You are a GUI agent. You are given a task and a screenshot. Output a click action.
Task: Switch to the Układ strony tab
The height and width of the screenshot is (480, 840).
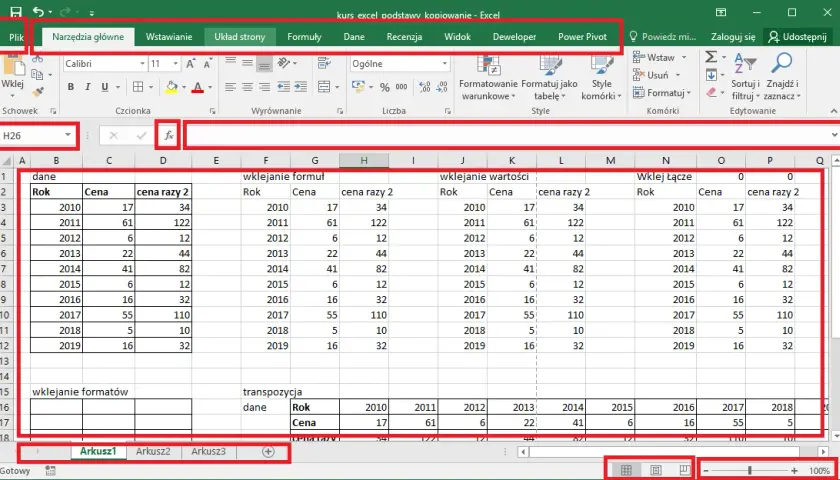click(239, 37)
